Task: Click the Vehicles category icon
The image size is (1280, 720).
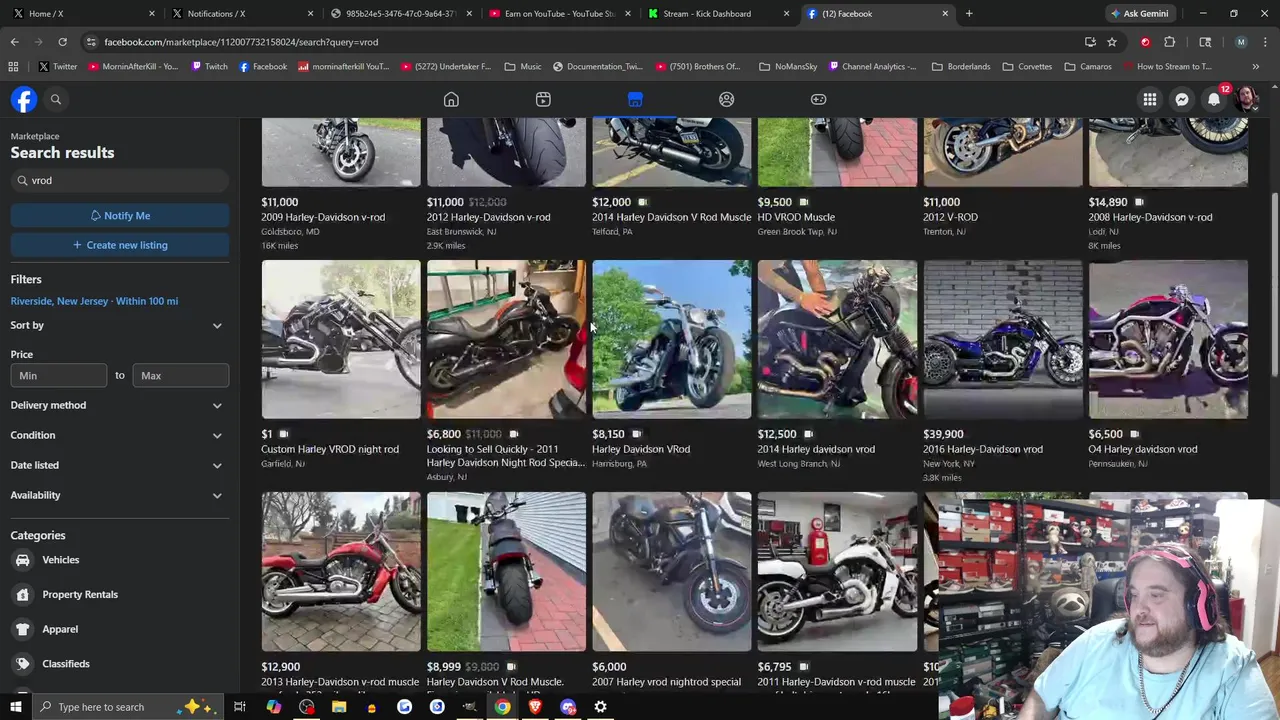Action: click(23, 560)
